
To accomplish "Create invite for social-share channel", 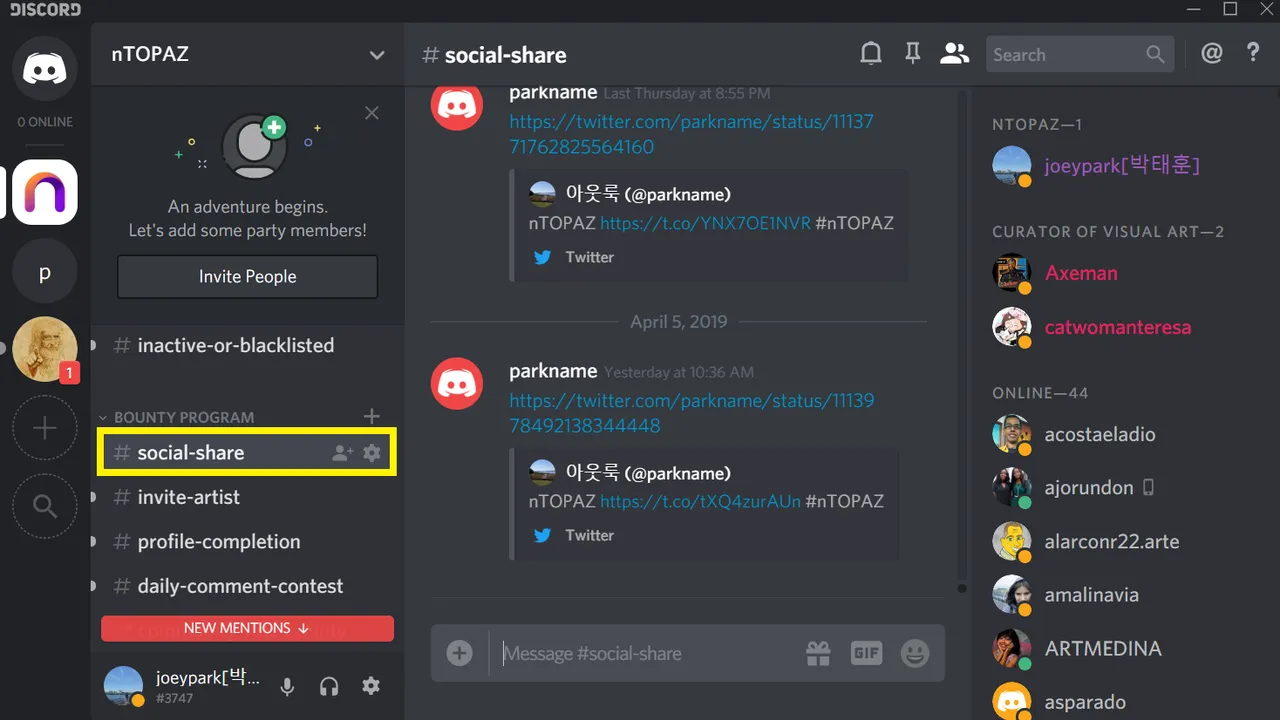I will click(x=343, y=453).
